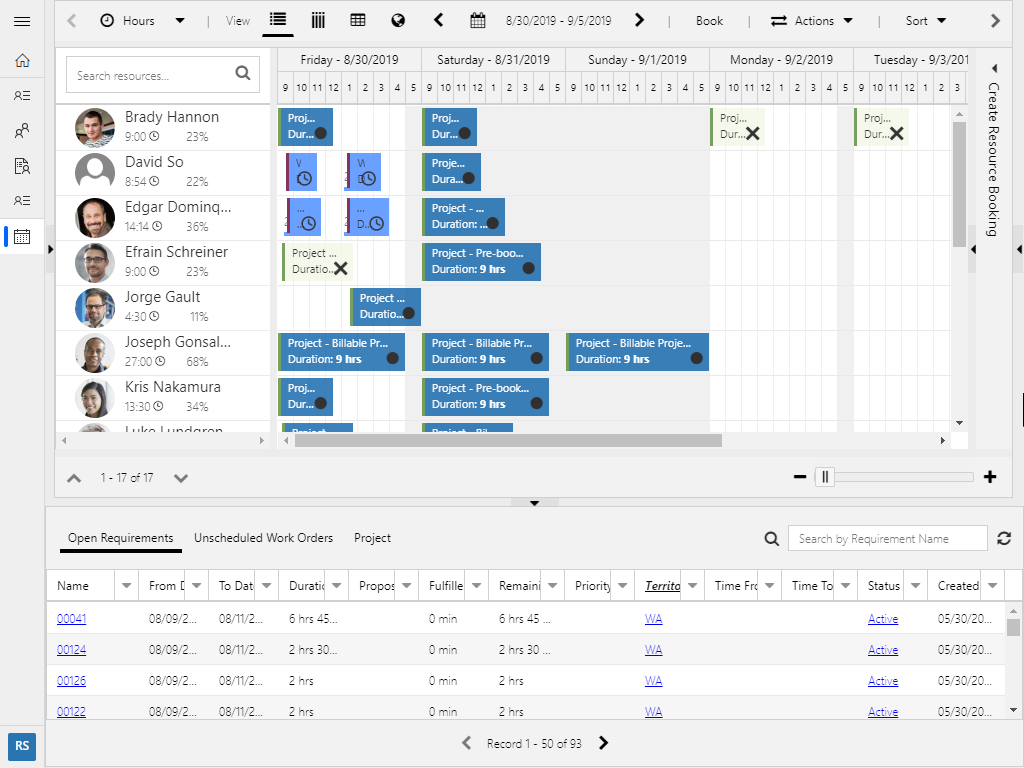The height and width of the screenshot is (768, 1024).
Task: Click the zoom level slider handle
Action: pyautogui.click(x=825, y=477)
